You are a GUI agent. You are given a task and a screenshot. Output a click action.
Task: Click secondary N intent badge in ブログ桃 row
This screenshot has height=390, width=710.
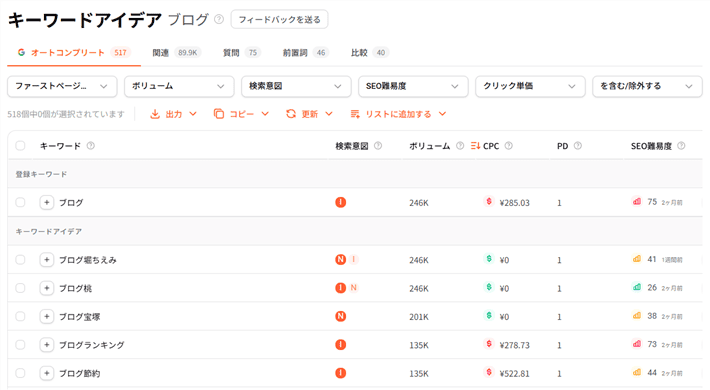[354, 288]
